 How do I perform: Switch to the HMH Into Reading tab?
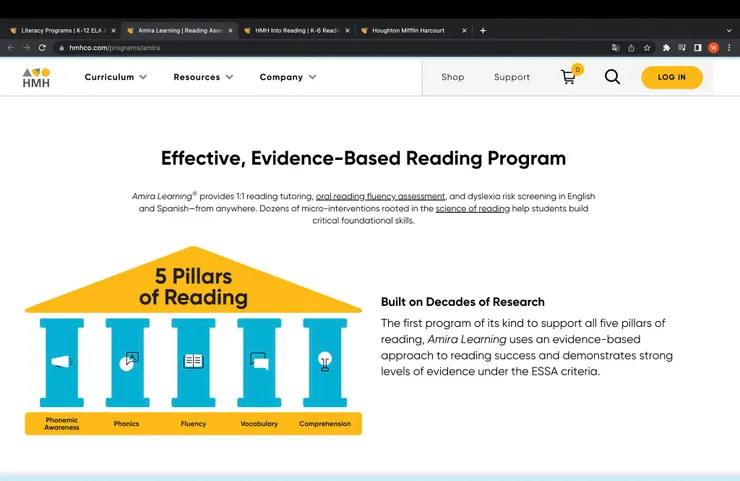pos(296,31)
